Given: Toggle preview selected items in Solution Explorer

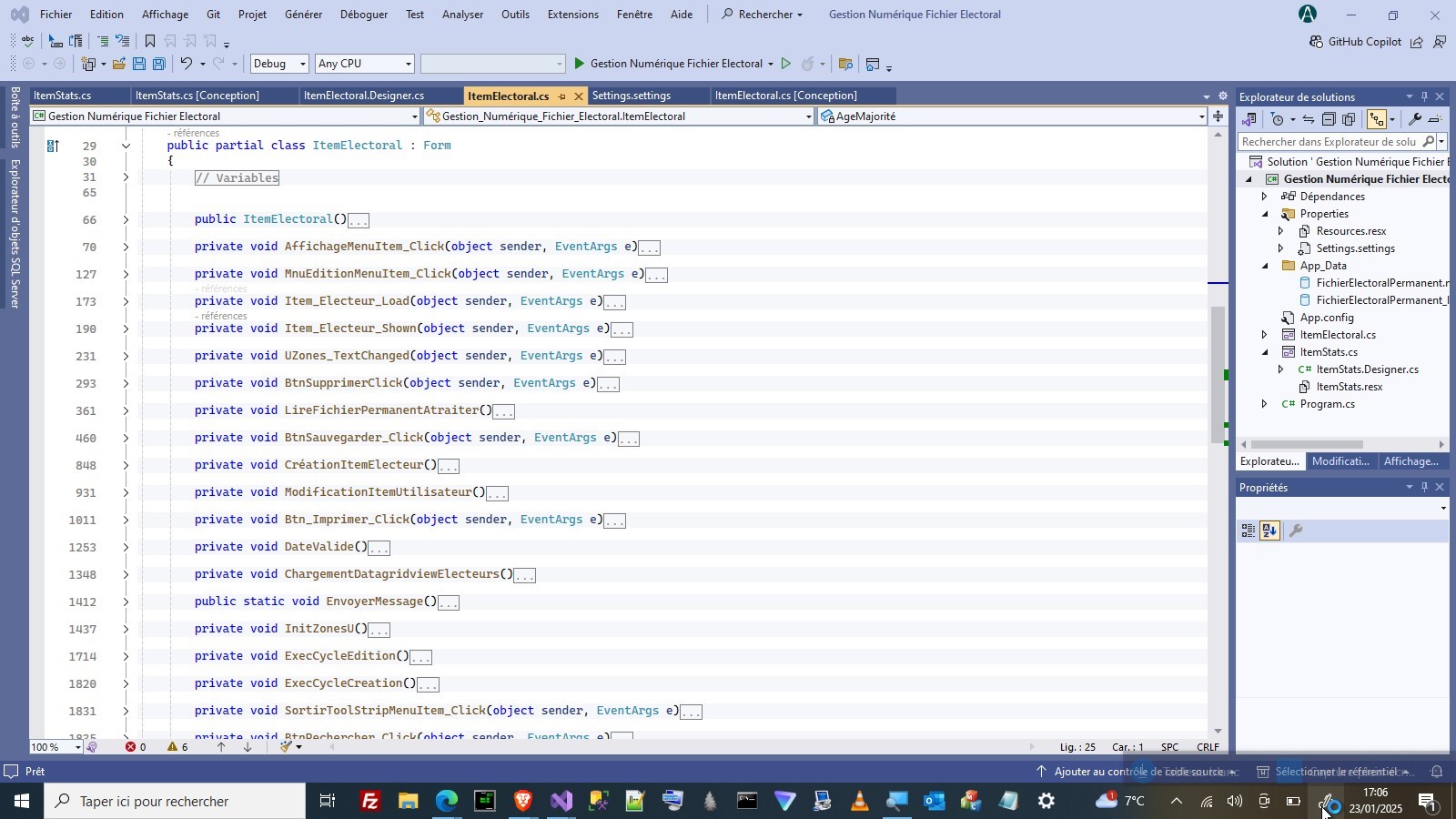Looking at the screenshot, I should tap(1435, 119).
